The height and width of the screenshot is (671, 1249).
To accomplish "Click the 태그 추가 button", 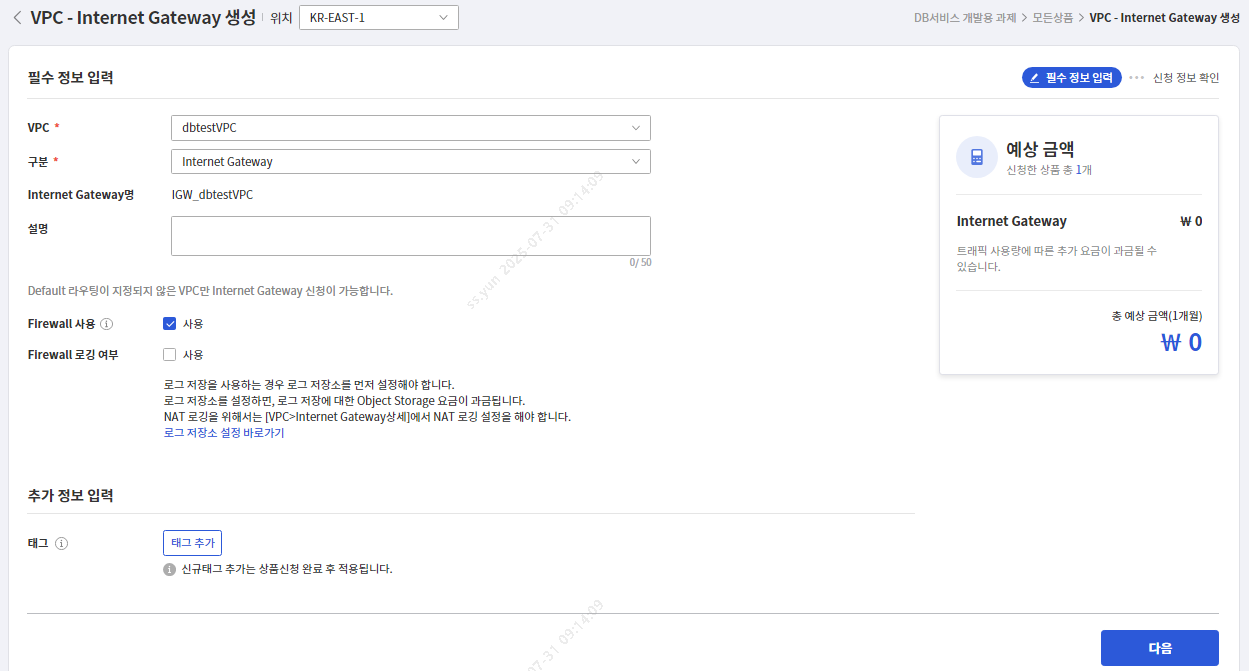I will click(x=192, y=543).
